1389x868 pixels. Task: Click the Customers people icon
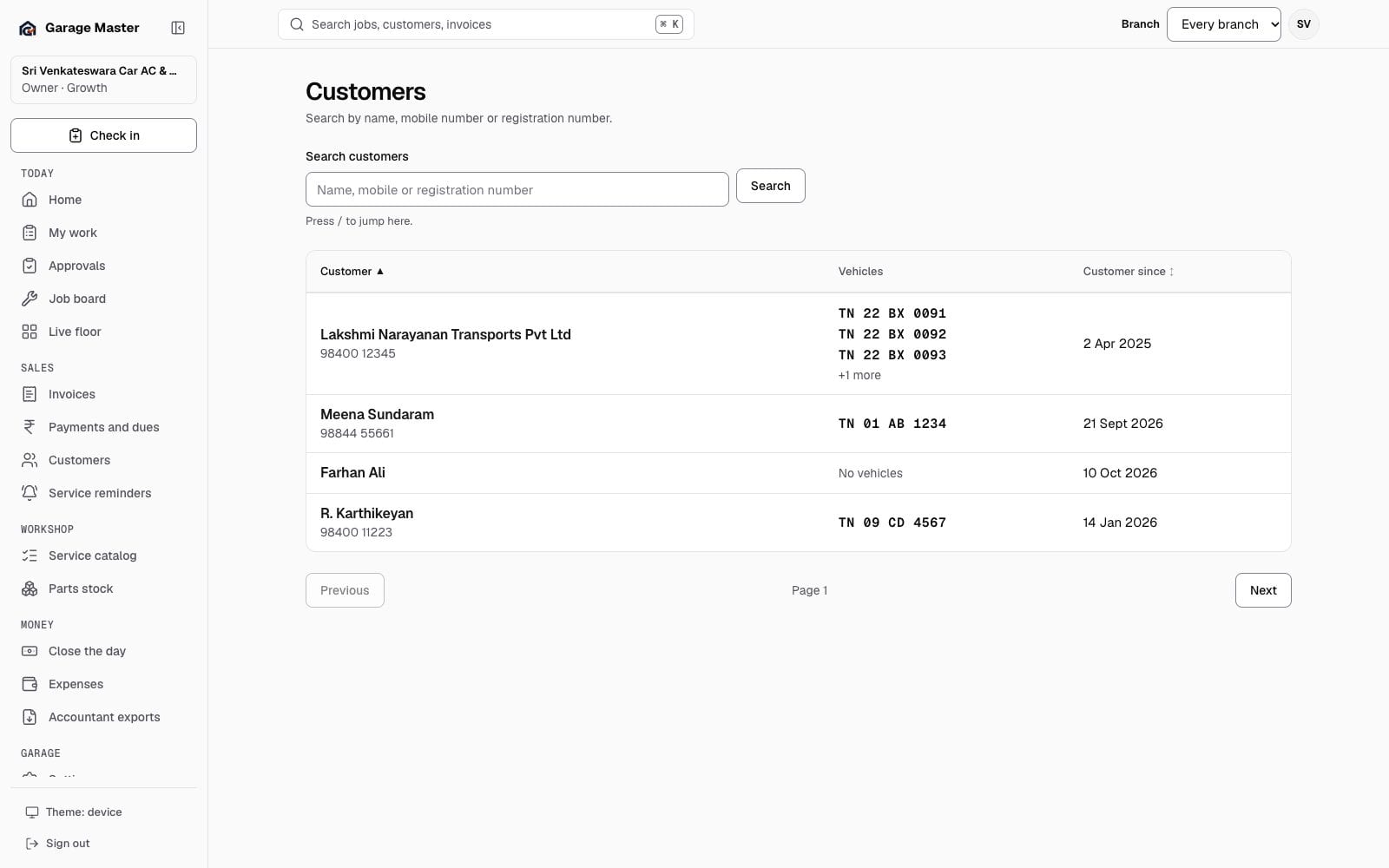30,460
